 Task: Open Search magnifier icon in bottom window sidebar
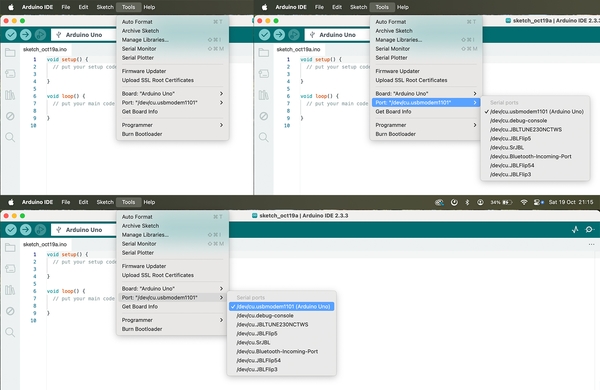click(10, 332)
